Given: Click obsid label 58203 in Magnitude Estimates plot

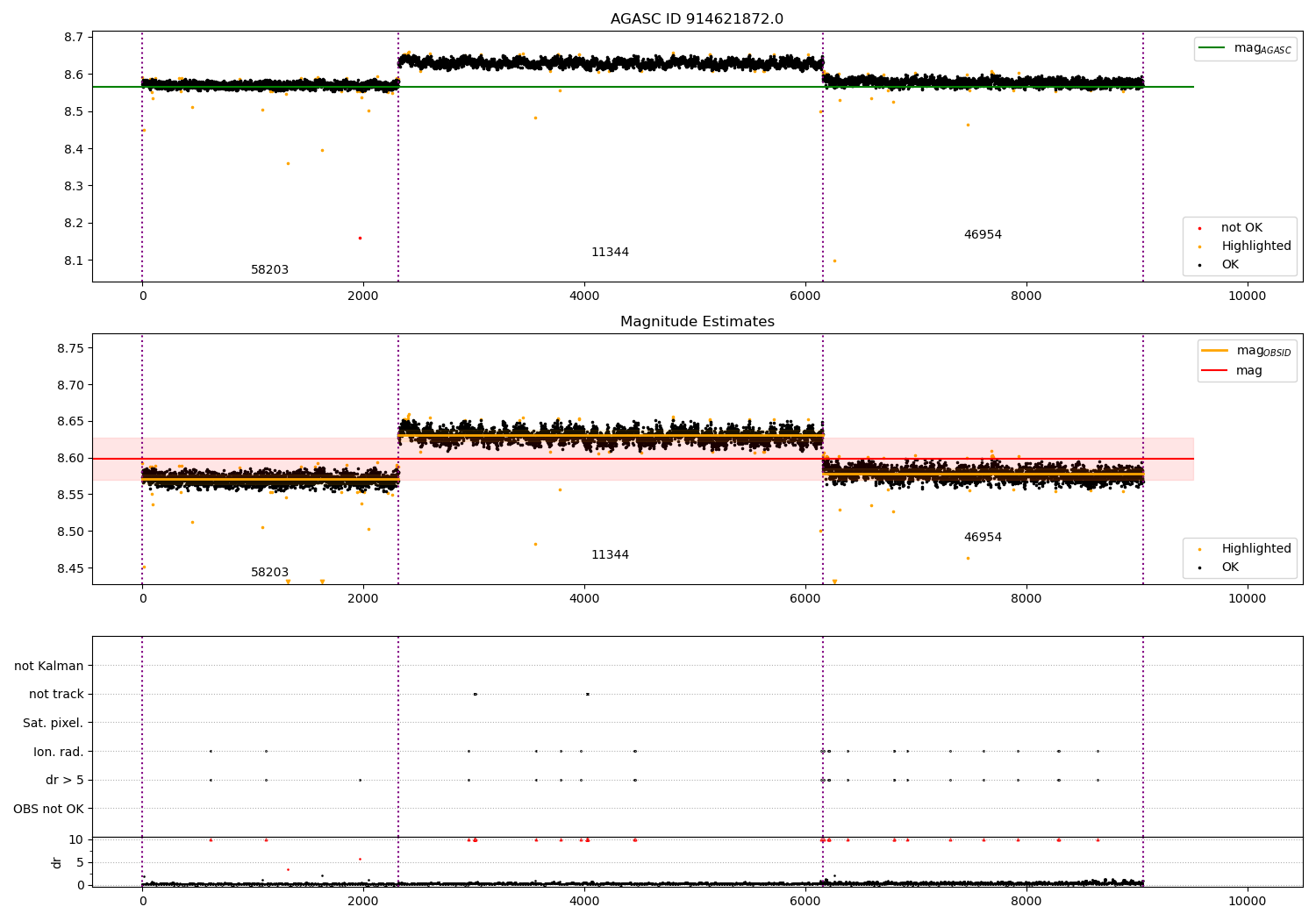Looking at the screenshot, I should pos(269,573).
